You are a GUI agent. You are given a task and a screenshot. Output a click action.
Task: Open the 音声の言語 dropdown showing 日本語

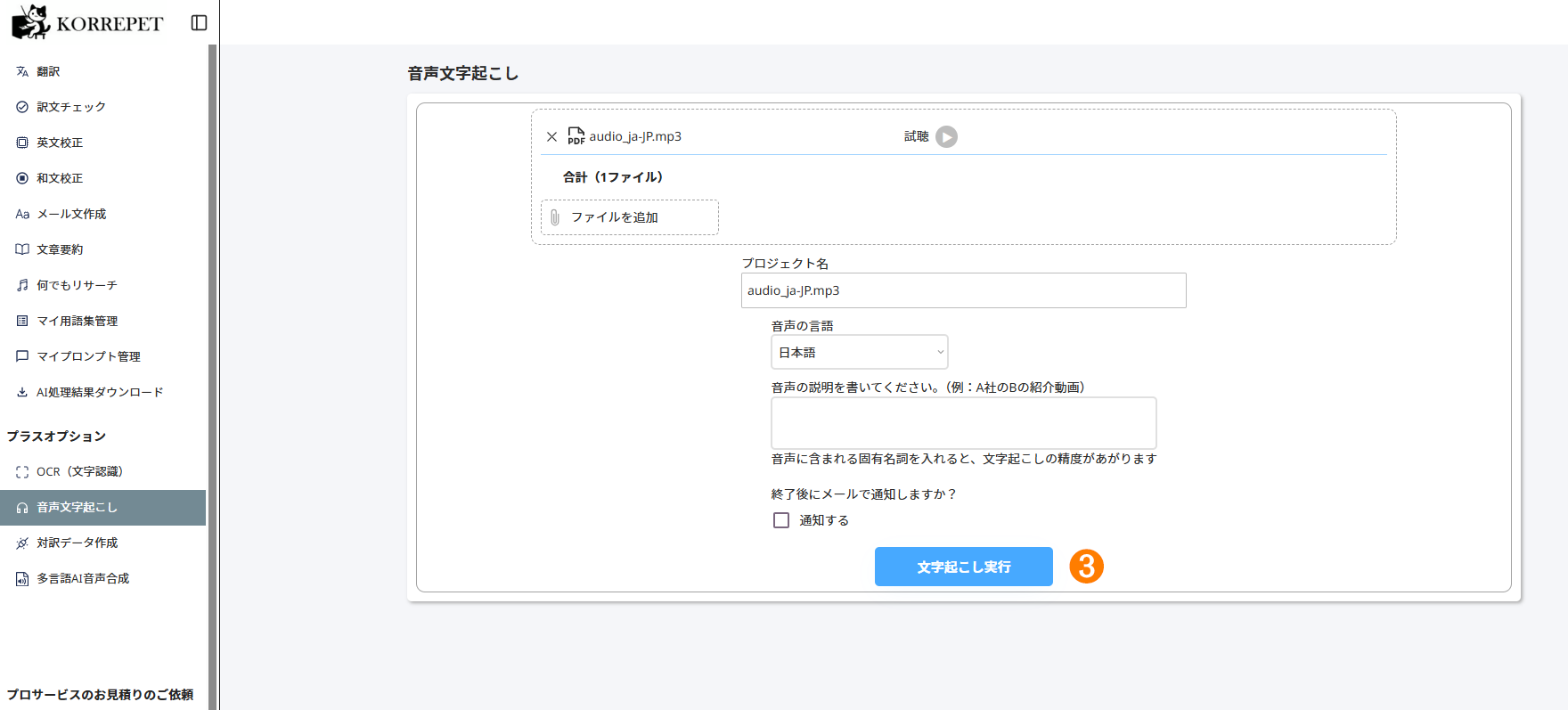tap(859, 352)
